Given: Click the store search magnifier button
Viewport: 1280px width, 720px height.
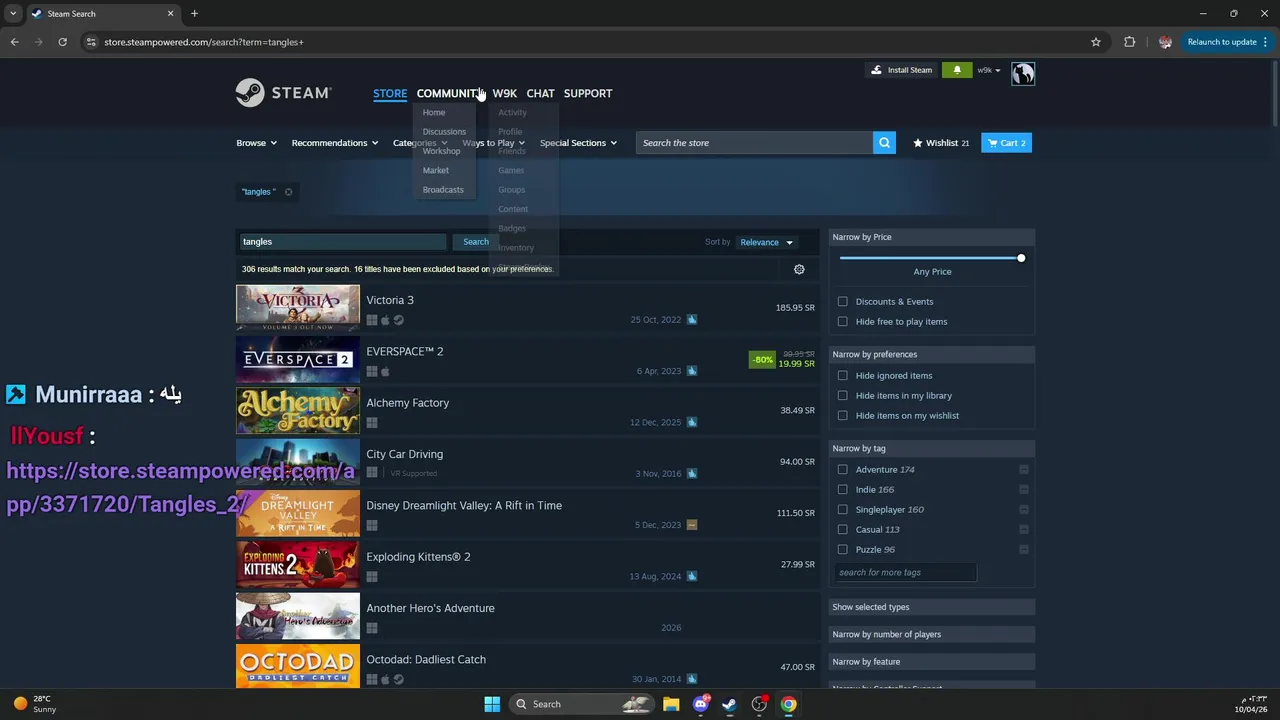Looking at the screenshot, I should click(884, 143).
